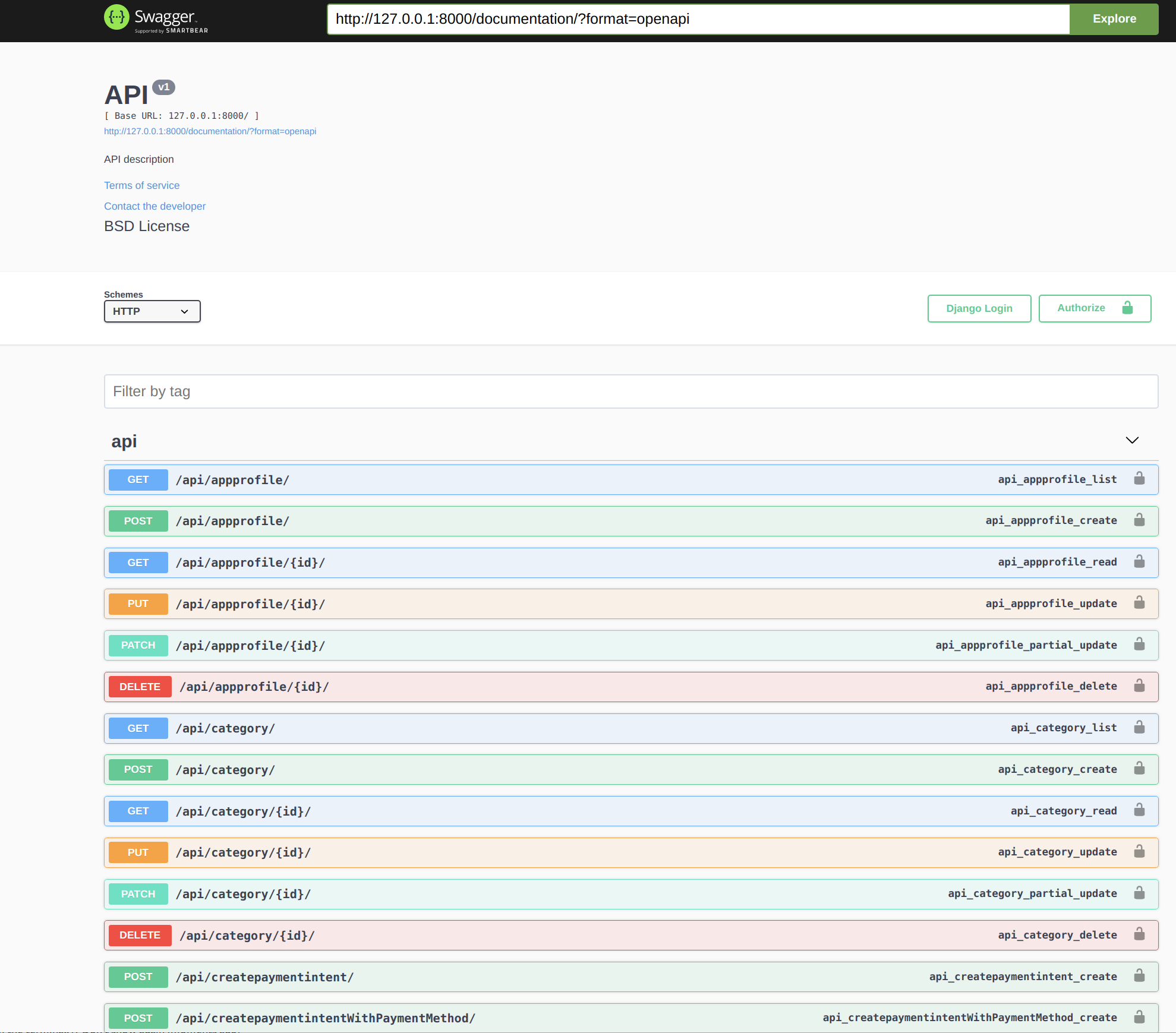Click lock icon on api_category_update row
This screenshot has height=1033, width=1176.
[1139, 852]
